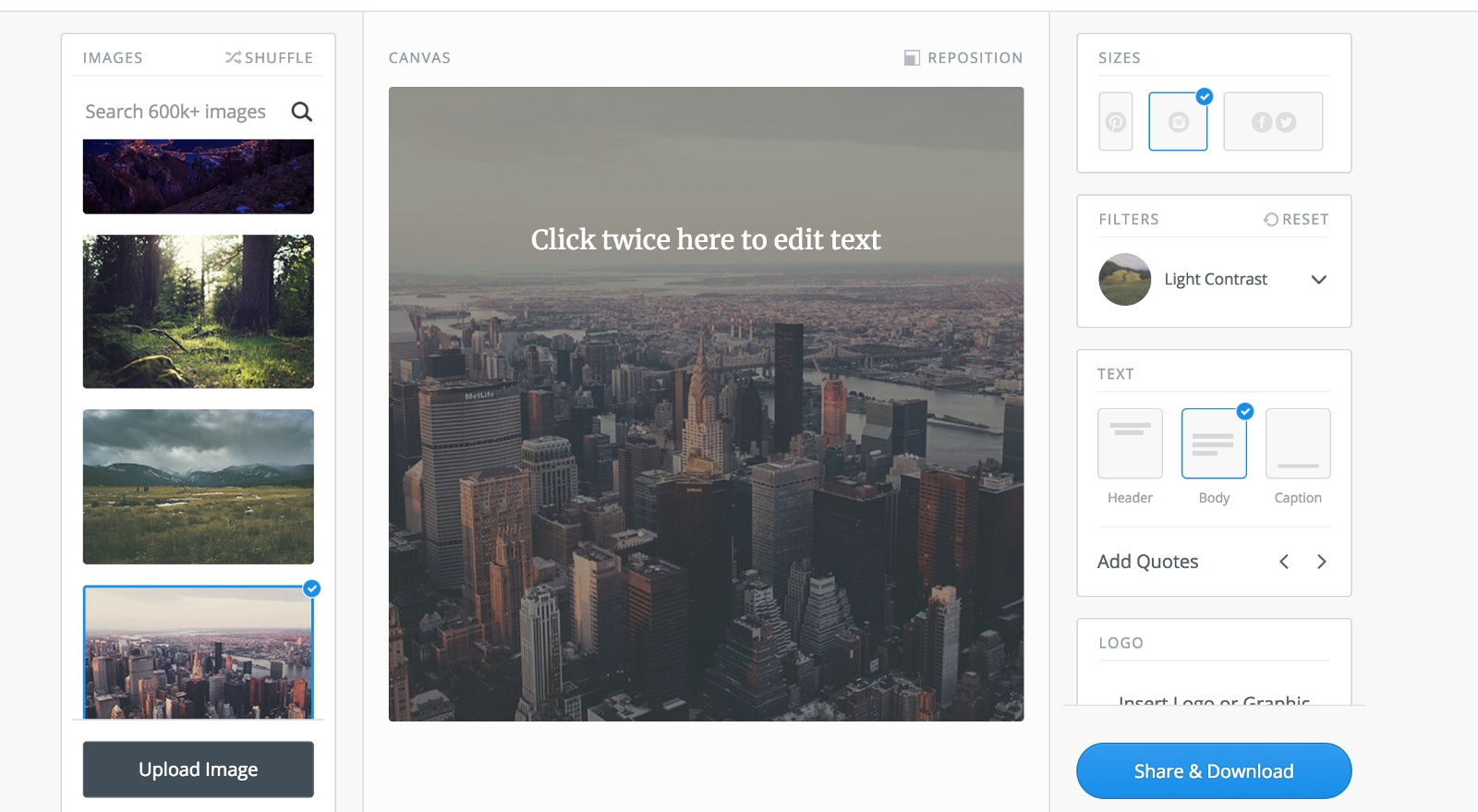Open the Reposition canvas tool

pos(963,57)
